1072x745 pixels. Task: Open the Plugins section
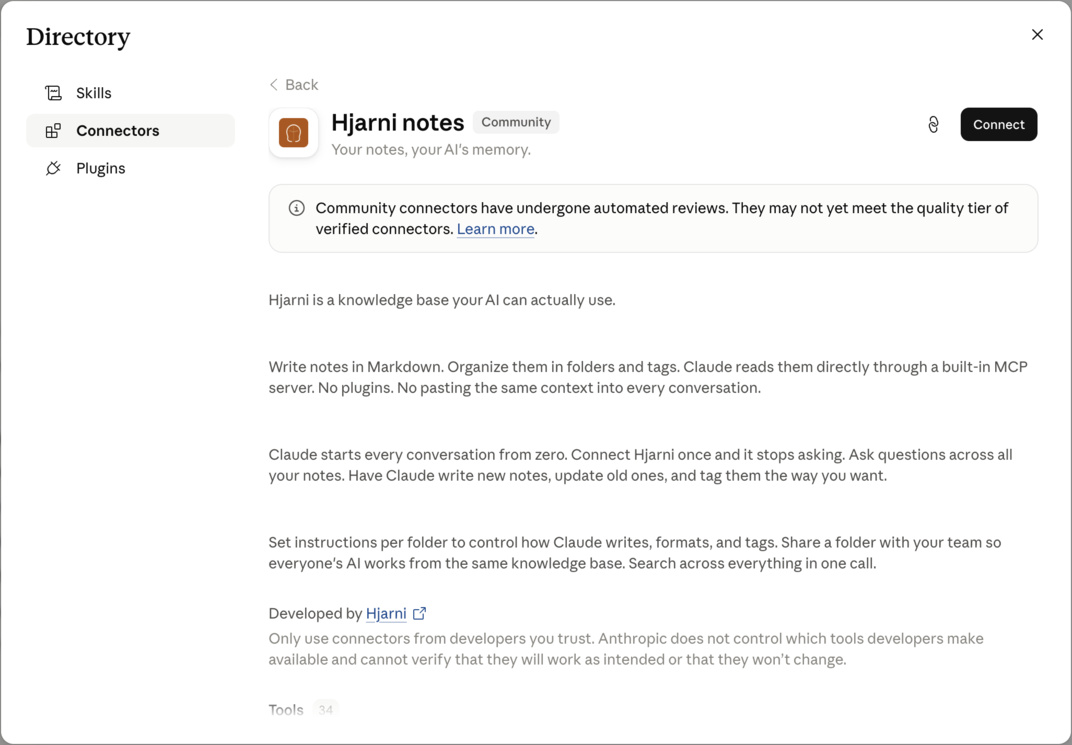130,168
